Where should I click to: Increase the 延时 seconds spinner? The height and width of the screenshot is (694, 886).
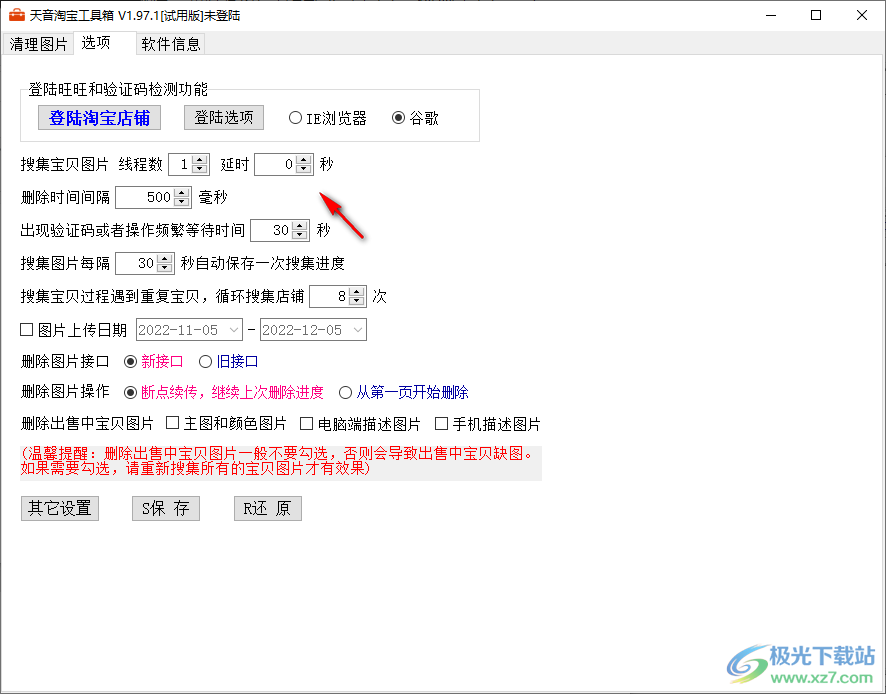pos(303,160)
